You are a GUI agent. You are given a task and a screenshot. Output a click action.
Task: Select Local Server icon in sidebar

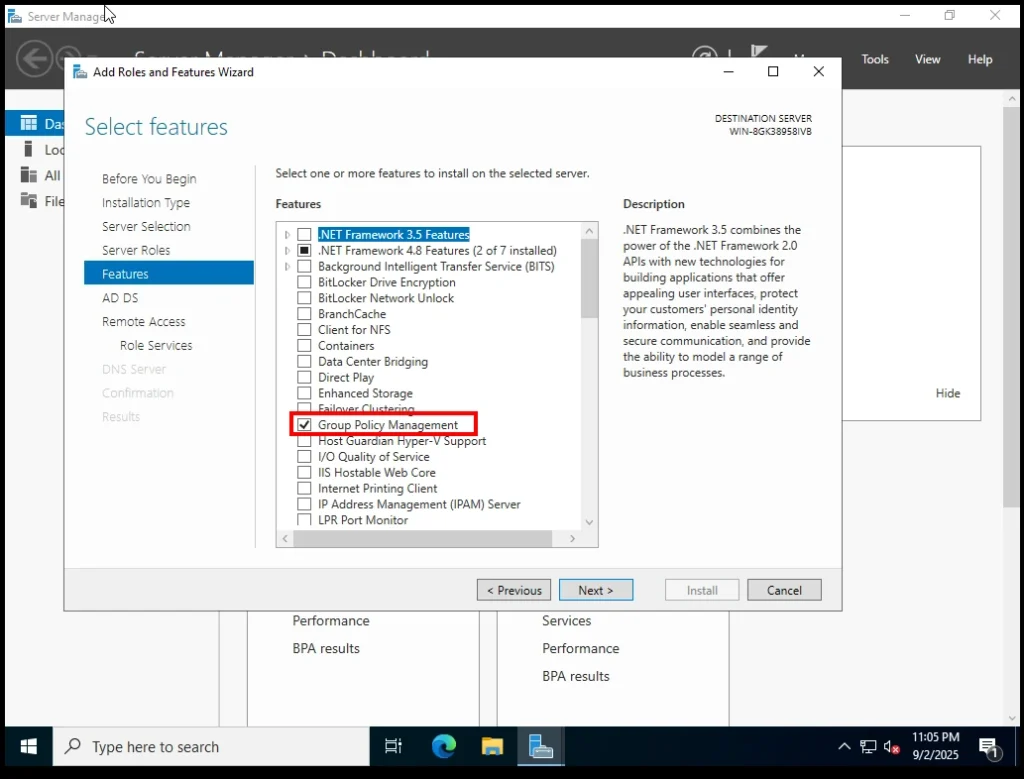pyautogui.click(x=28, y=149)
